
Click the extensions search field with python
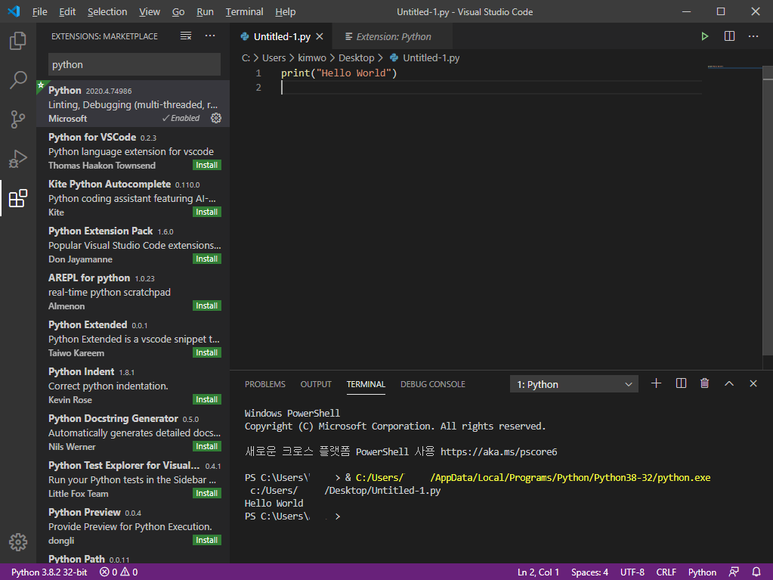point(134,65)
